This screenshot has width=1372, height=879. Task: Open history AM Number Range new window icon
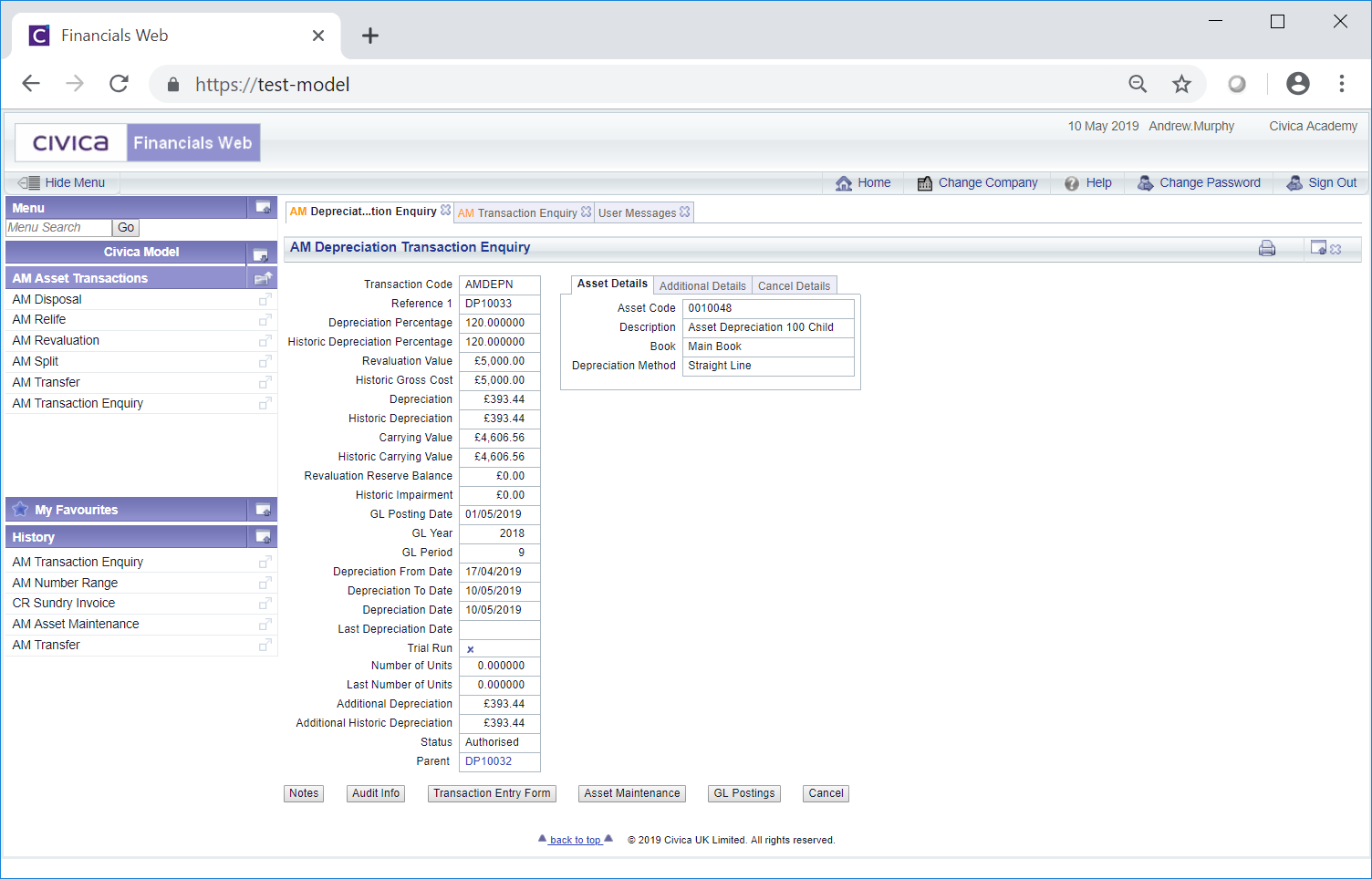tap(265, 584)
